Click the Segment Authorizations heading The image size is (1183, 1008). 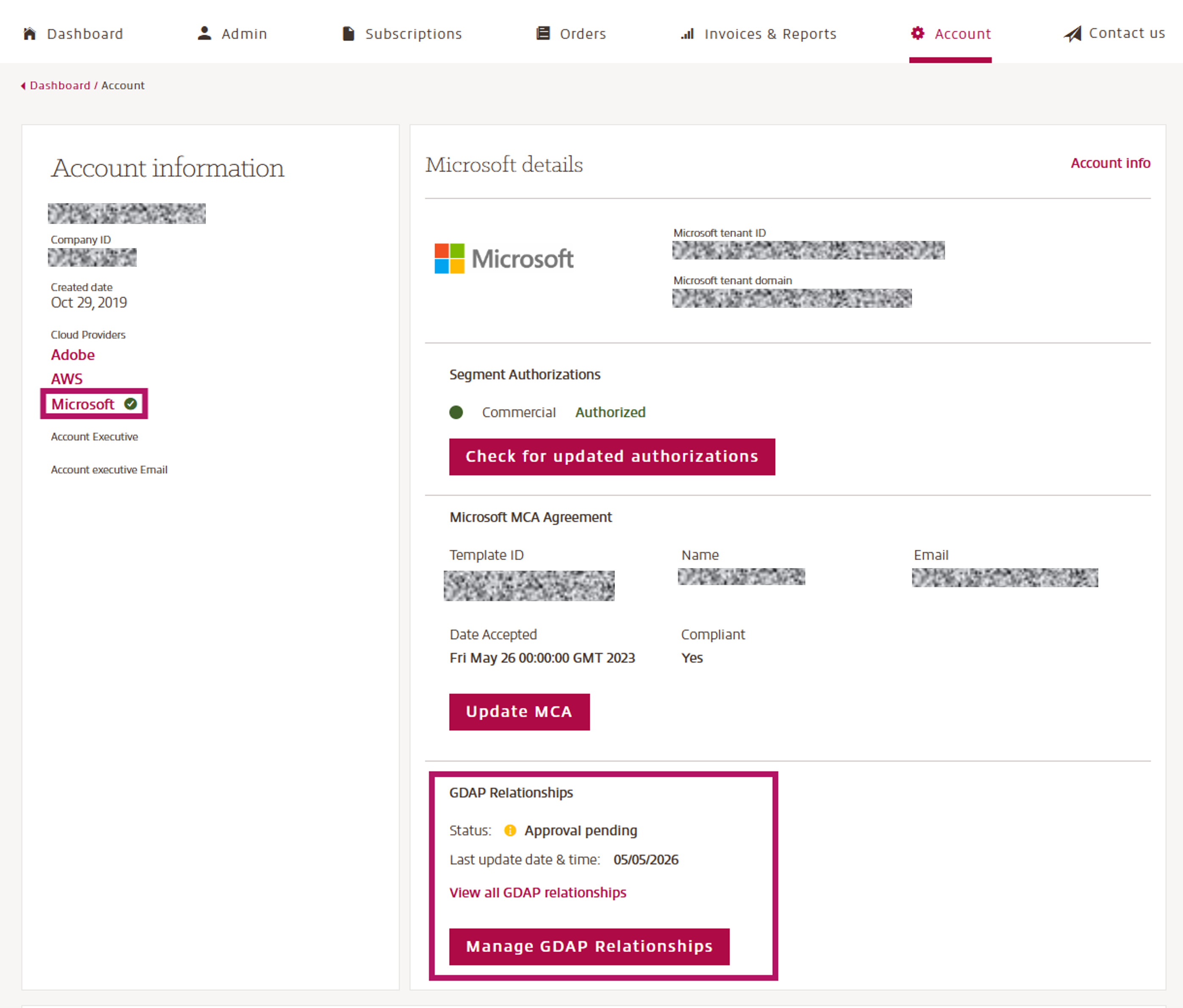525,374
